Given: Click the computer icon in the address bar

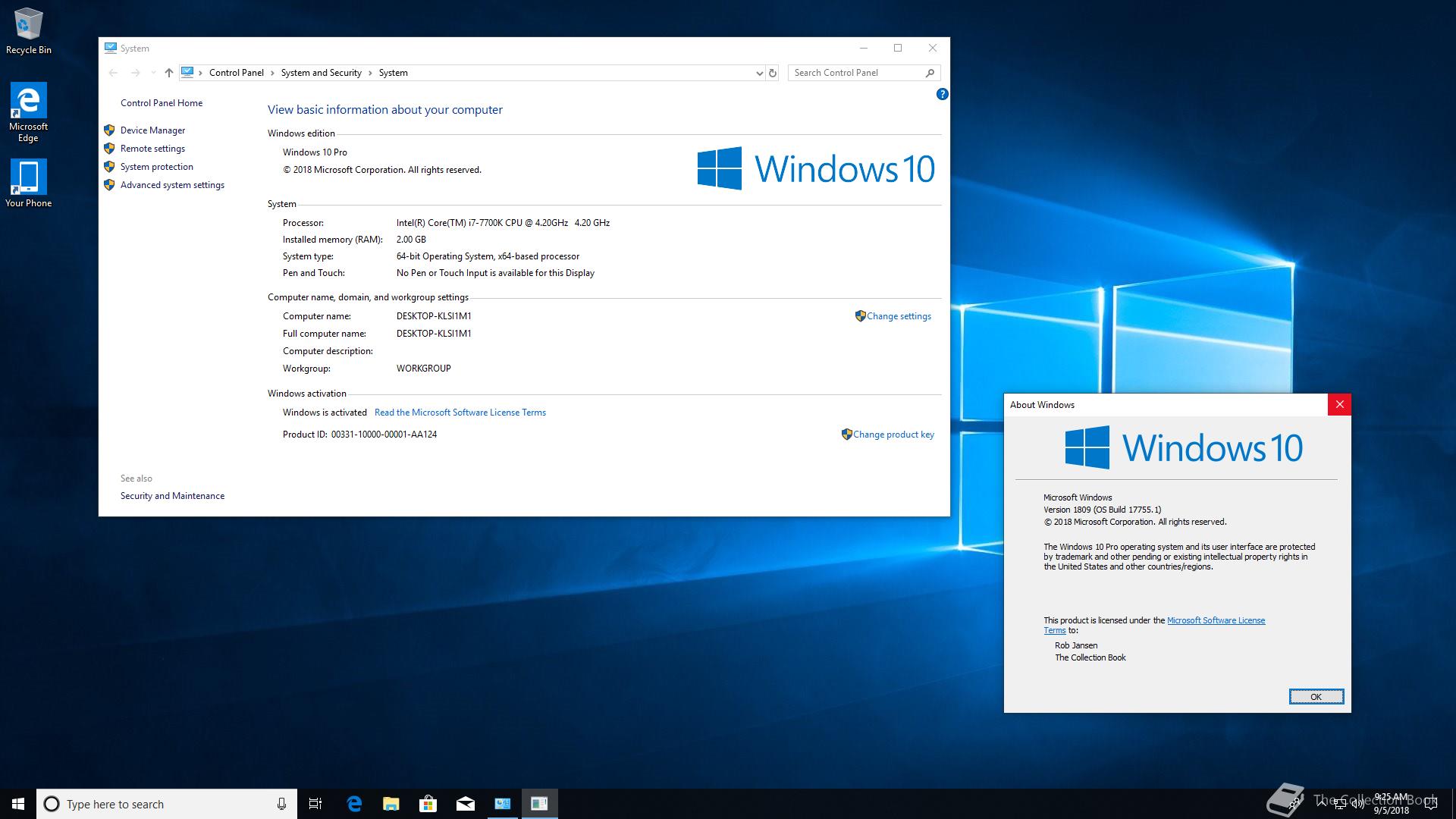Looking at the screenshot, I should click(x=187, y=73).
